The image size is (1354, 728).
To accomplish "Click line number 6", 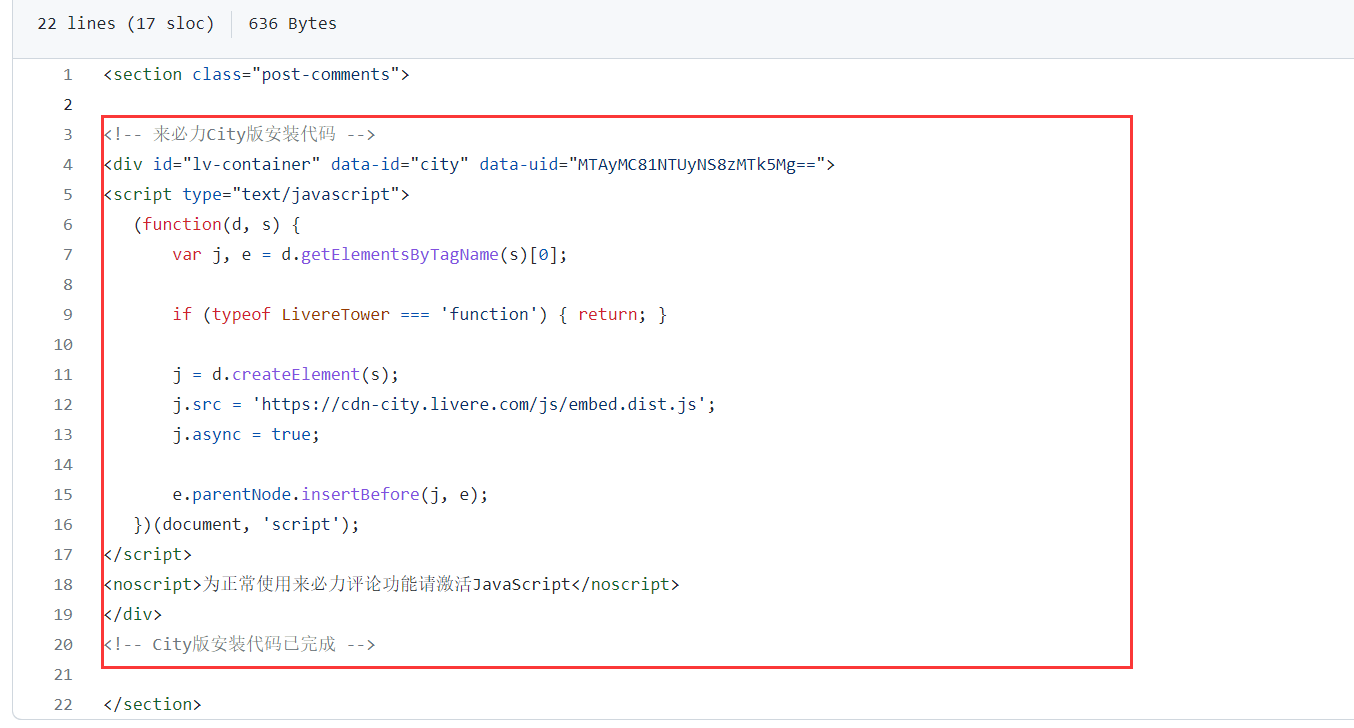I will coord(68,224).
